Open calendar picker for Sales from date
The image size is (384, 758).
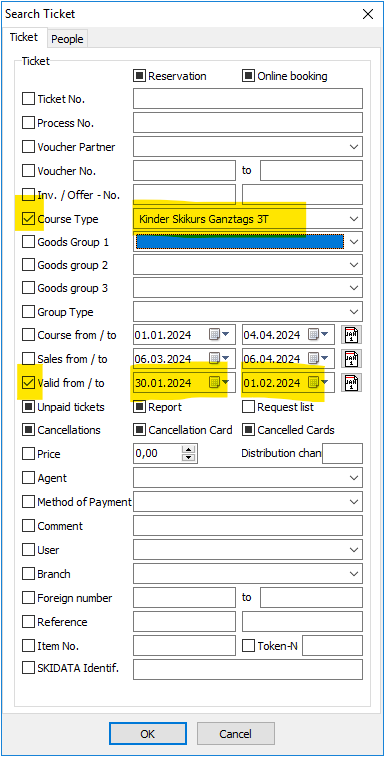click(x=219, y=359)
